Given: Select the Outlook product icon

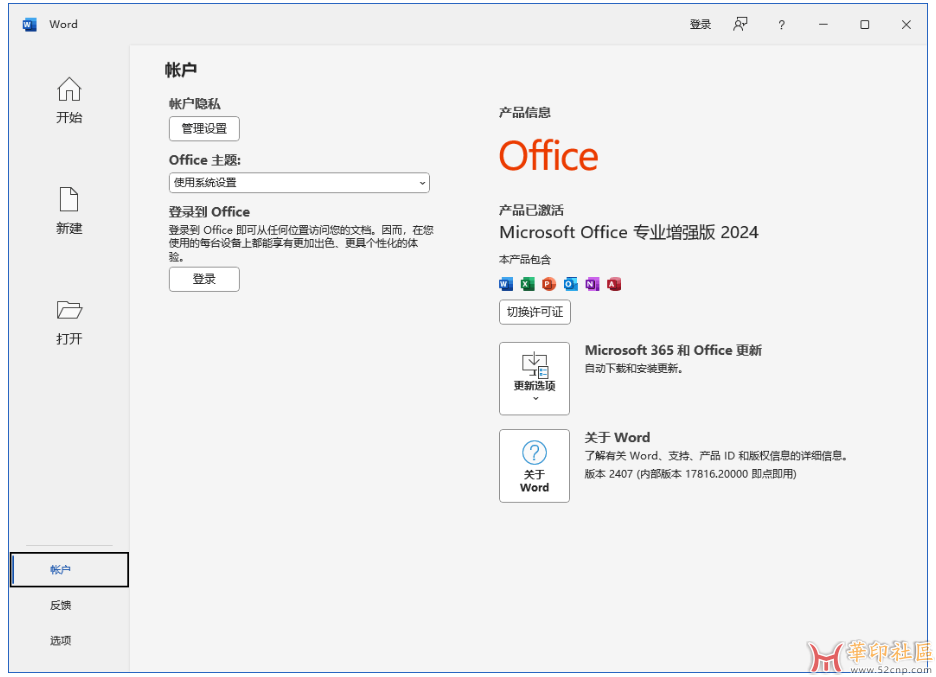Looking at the screenshot, I should pos(570,284).
